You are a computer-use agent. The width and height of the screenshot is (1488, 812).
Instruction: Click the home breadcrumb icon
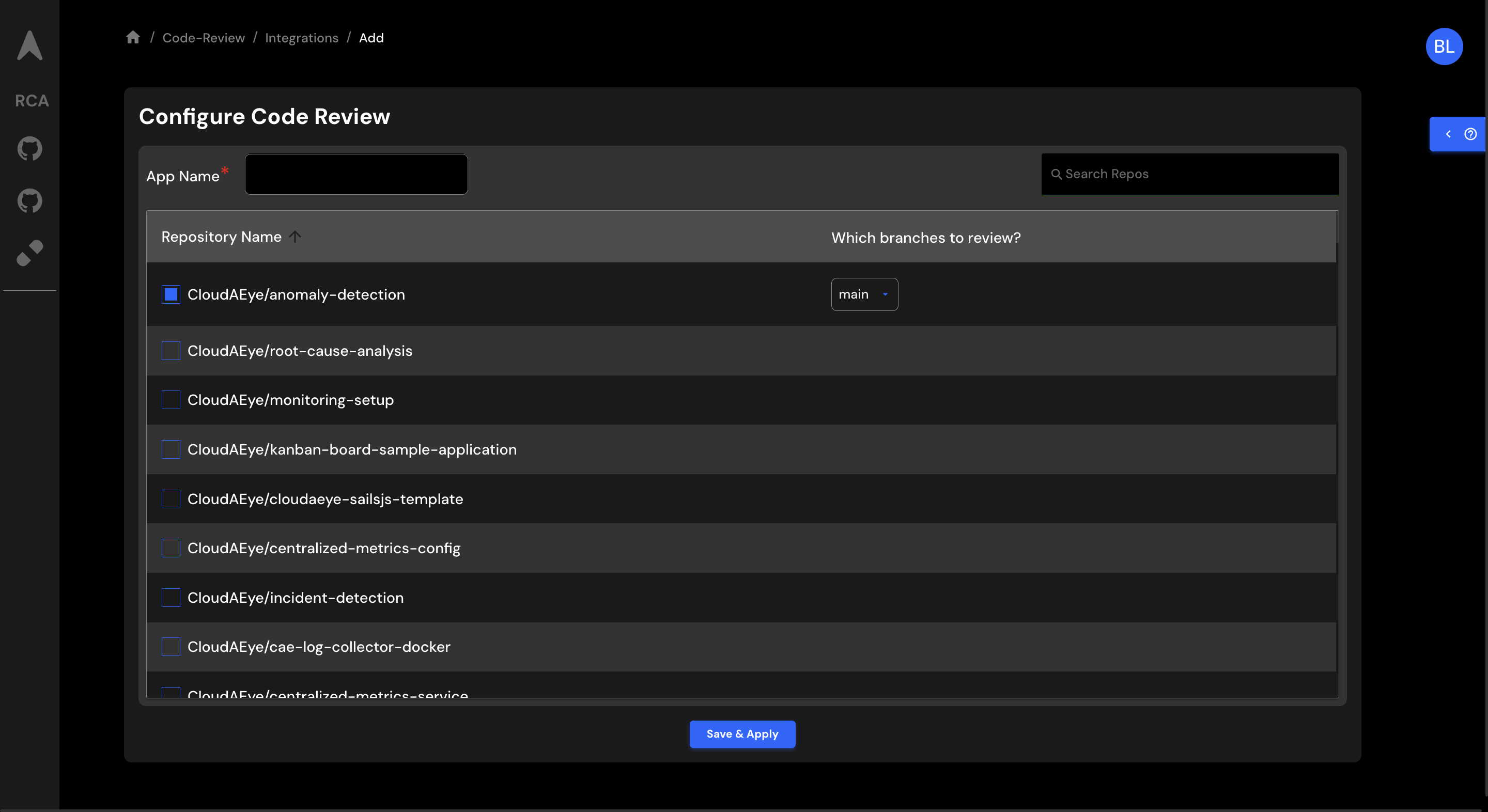(133, 37)
